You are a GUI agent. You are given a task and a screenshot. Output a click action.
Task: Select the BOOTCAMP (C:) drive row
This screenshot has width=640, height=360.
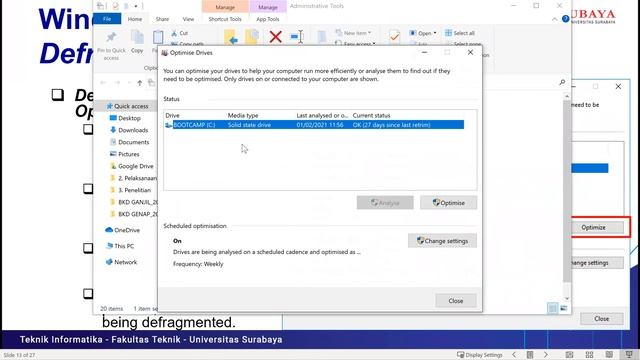(314, 125)
